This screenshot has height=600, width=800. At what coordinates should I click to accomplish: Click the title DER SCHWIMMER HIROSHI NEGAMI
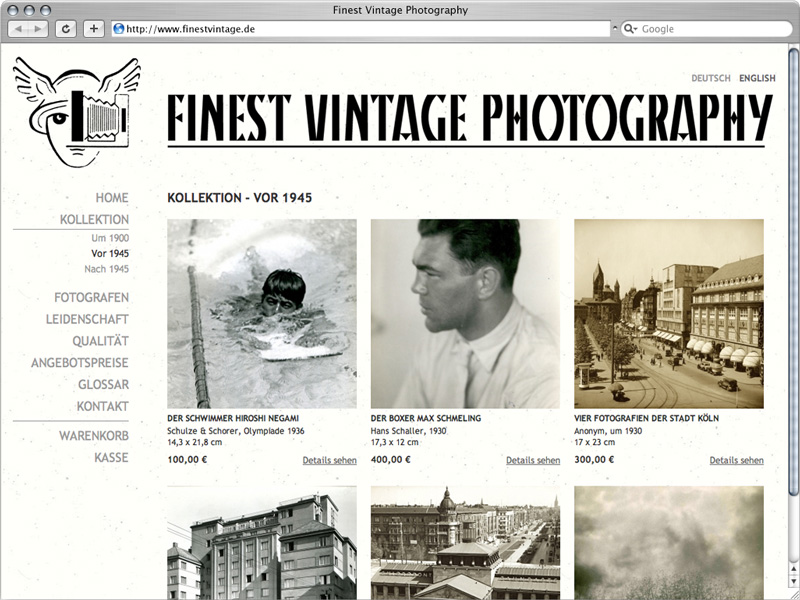tap(233, 418)
